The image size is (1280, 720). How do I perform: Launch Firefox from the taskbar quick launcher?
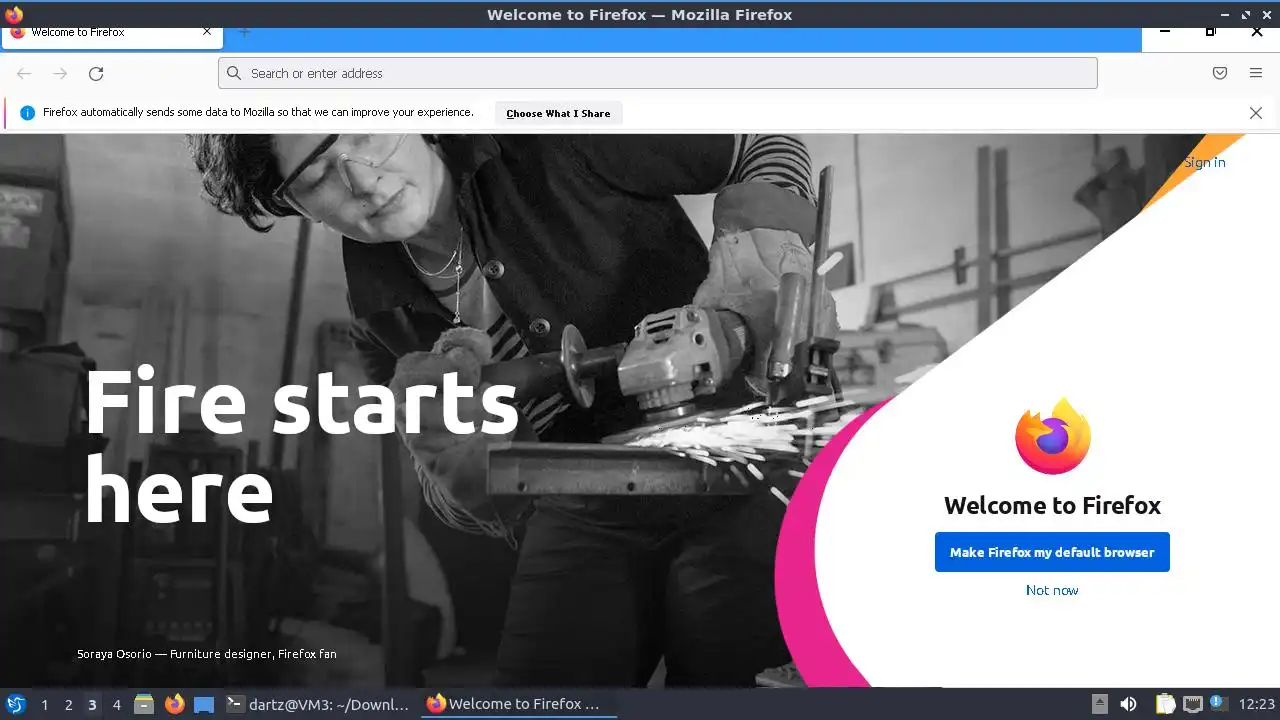tap(174, 704)
